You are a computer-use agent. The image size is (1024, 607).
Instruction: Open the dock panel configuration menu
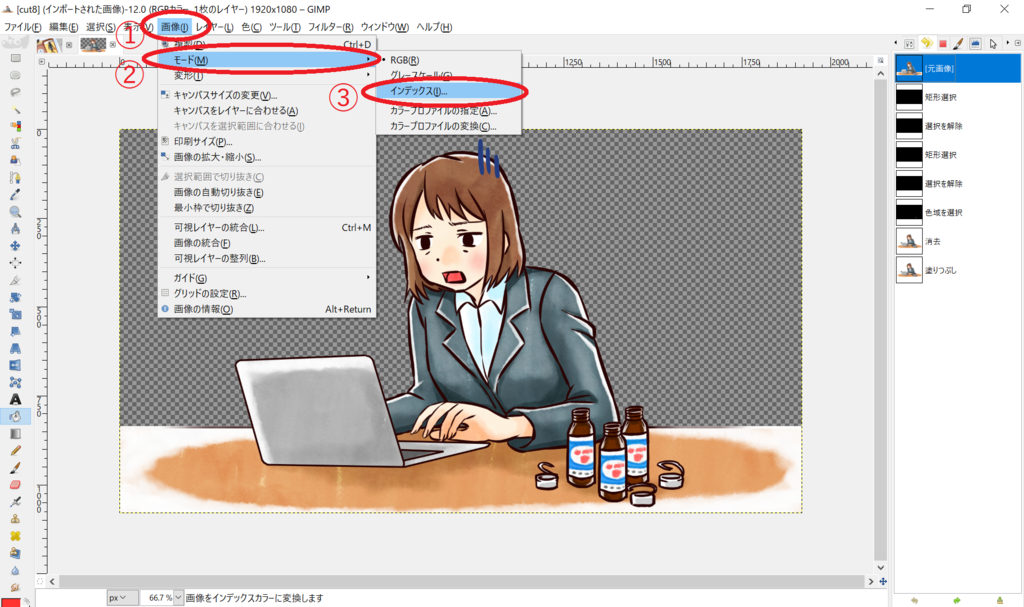tap(1017, 43)
